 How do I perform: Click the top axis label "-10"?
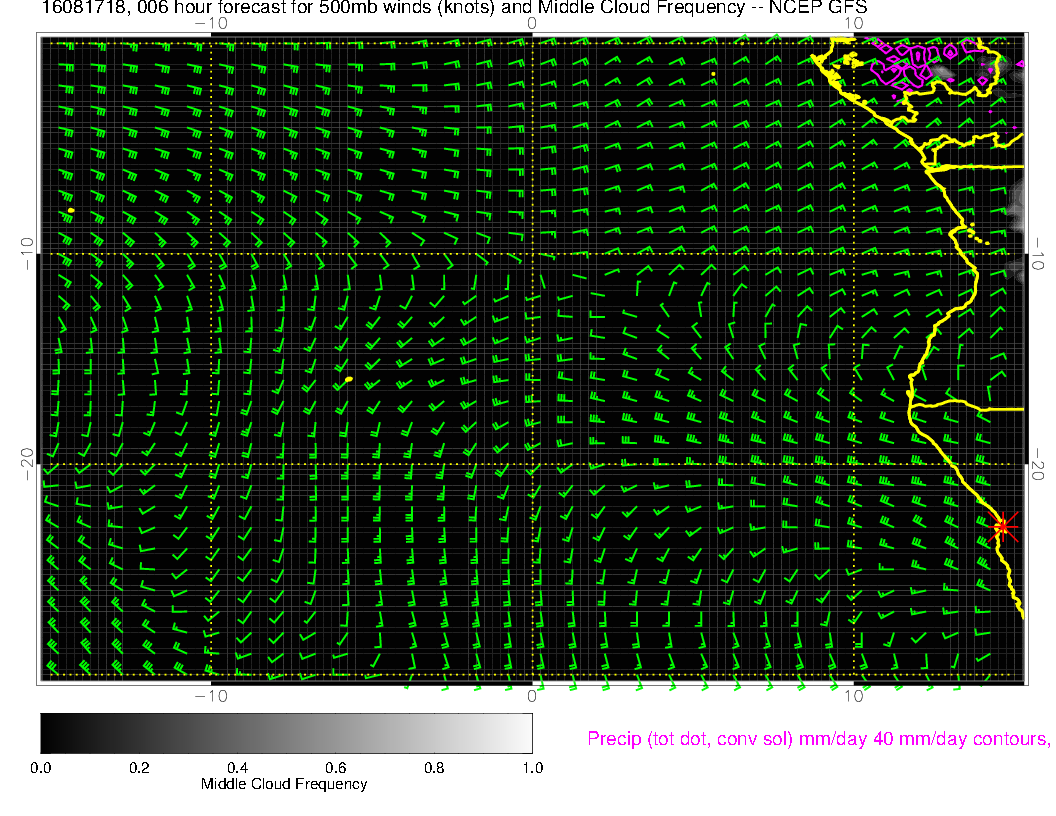click(x=210, y=23)
